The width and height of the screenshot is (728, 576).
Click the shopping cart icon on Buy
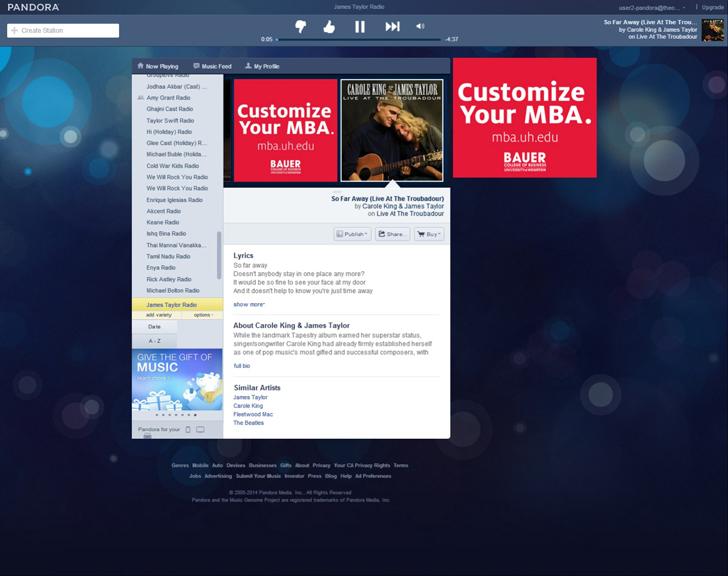[x=421, y=234]
